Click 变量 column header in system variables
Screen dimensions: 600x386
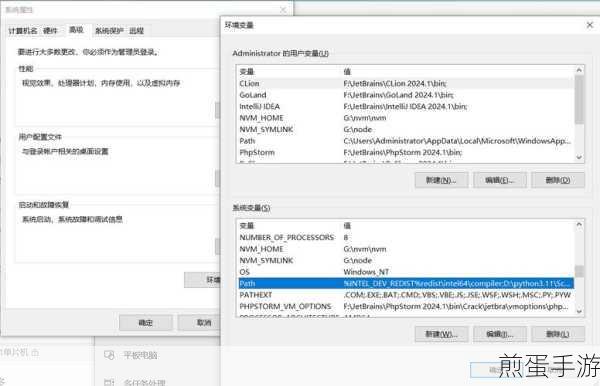(247, 226)
